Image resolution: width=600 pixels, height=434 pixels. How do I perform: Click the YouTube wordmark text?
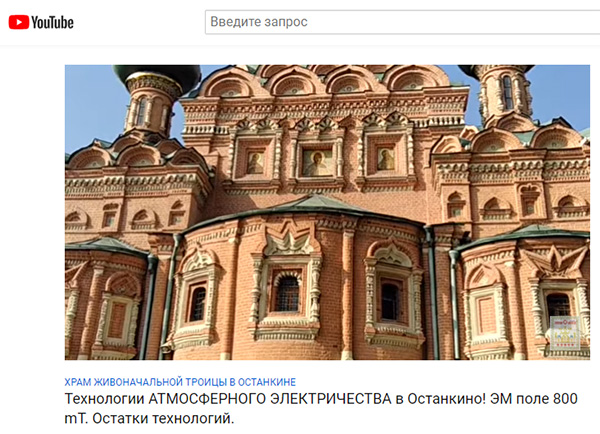pyautogui.click(x=52, y=22)
